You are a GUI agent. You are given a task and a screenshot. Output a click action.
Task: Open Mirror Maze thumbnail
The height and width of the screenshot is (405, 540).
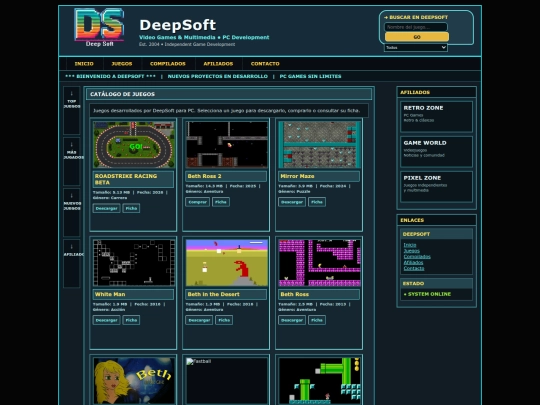pos(319,144)
